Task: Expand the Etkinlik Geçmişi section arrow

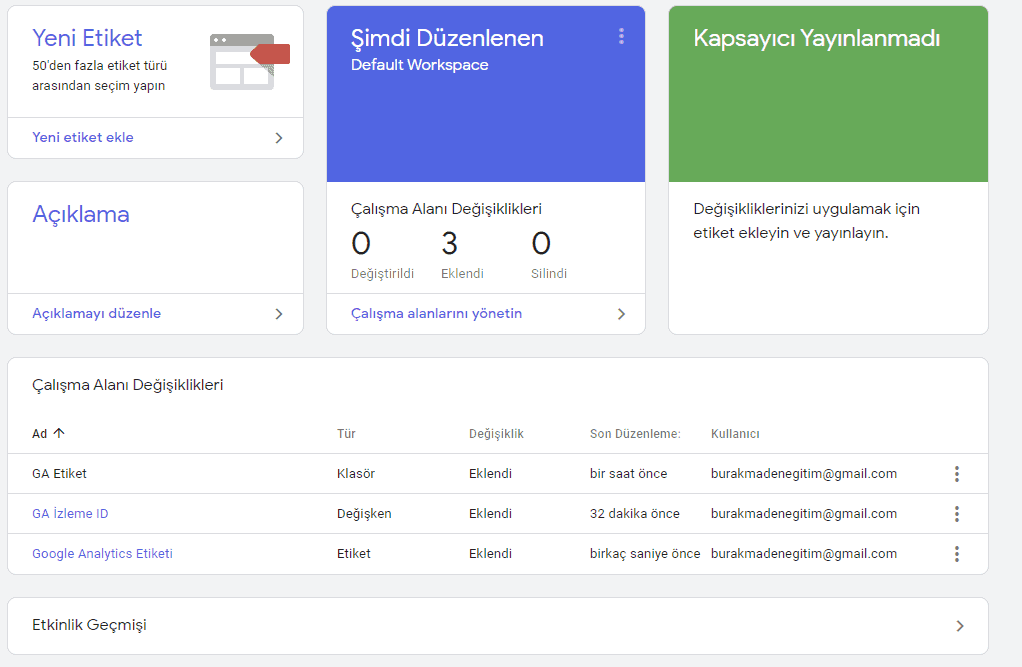Action: pos(960,626)
